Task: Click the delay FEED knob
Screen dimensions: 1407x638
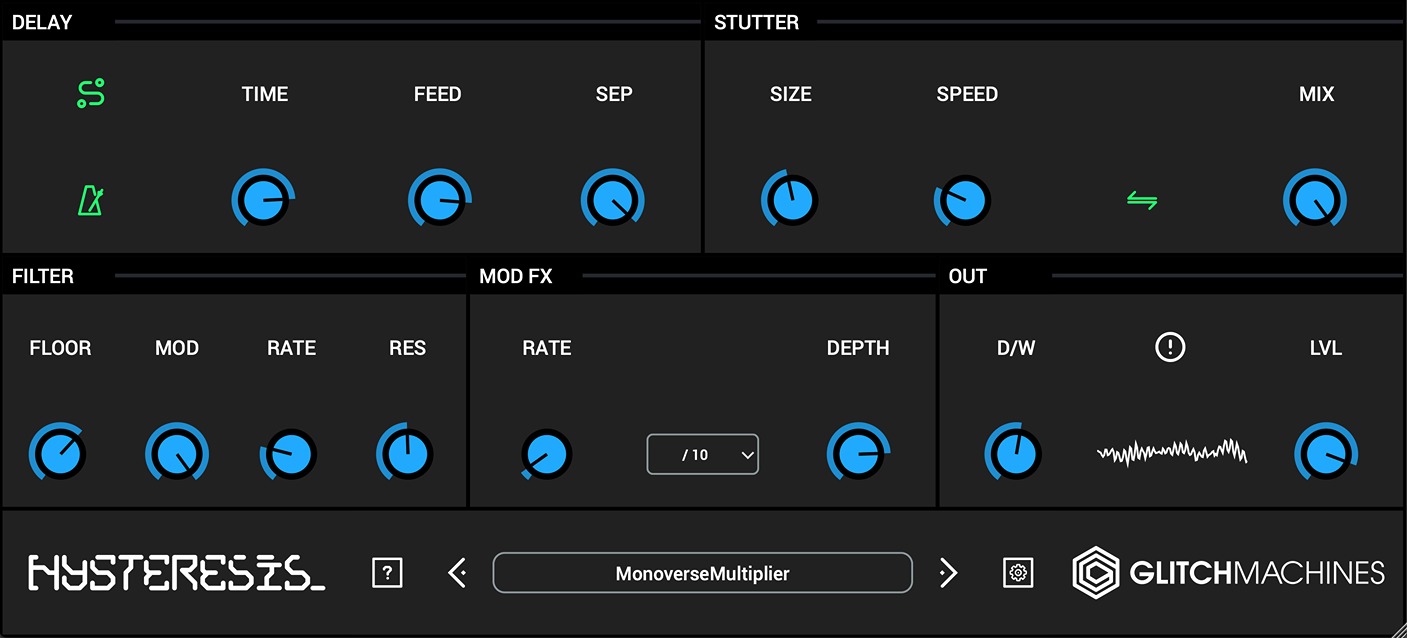Action: click(x=438, y=200)
